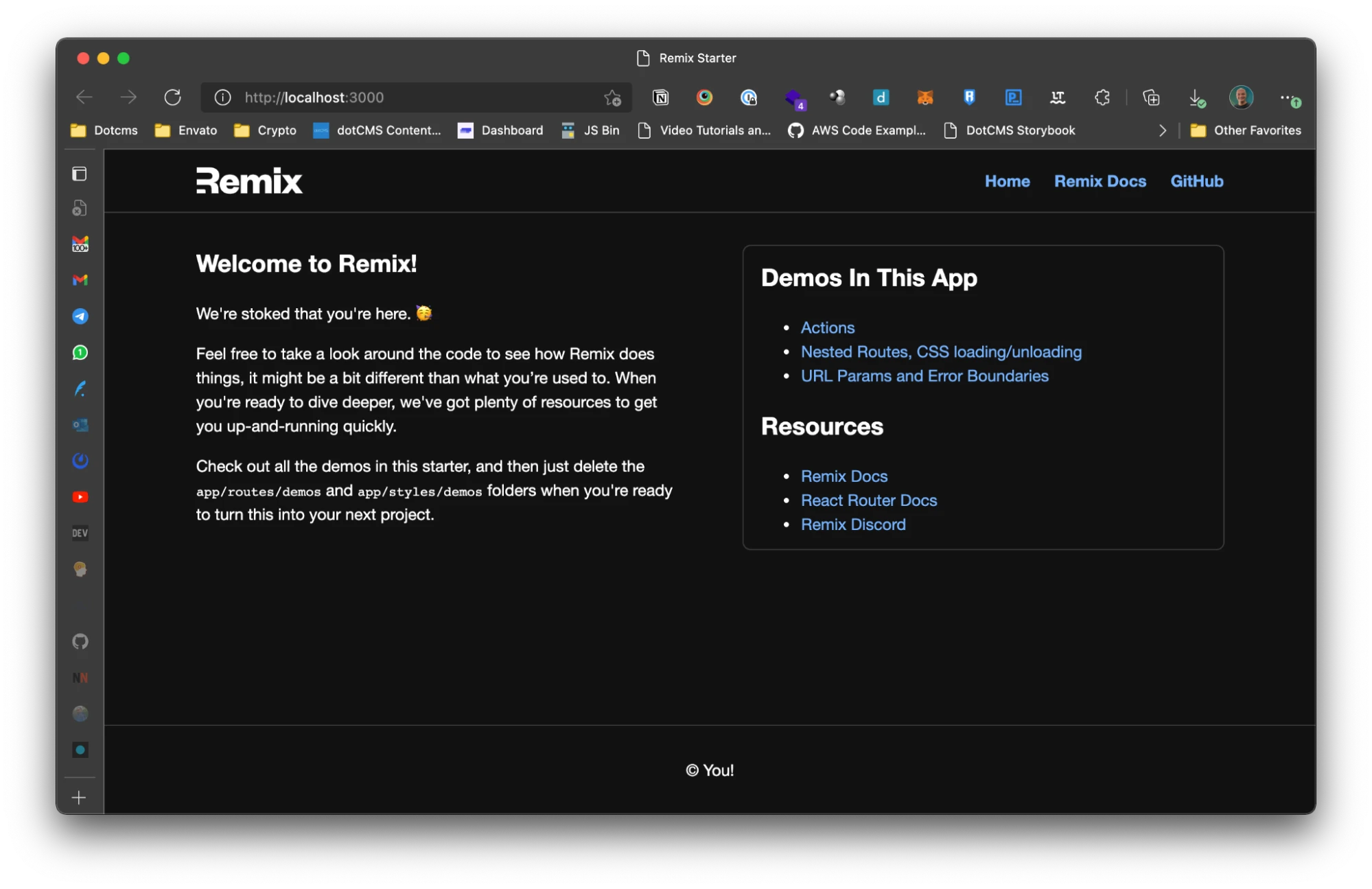This screenshot has height=889, width=1372.
Task: Click the MetaMask fox extension icon
Action: [x=925, y=97]
